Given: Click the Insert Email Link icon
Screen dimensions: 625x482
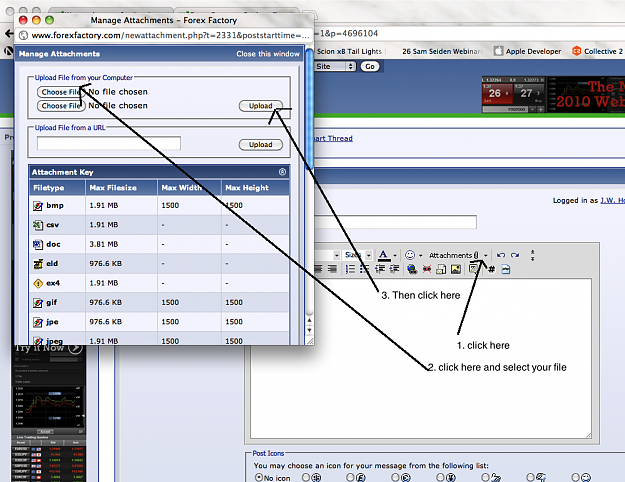Looking at the screenshot, I should click(x=441, y=270).
